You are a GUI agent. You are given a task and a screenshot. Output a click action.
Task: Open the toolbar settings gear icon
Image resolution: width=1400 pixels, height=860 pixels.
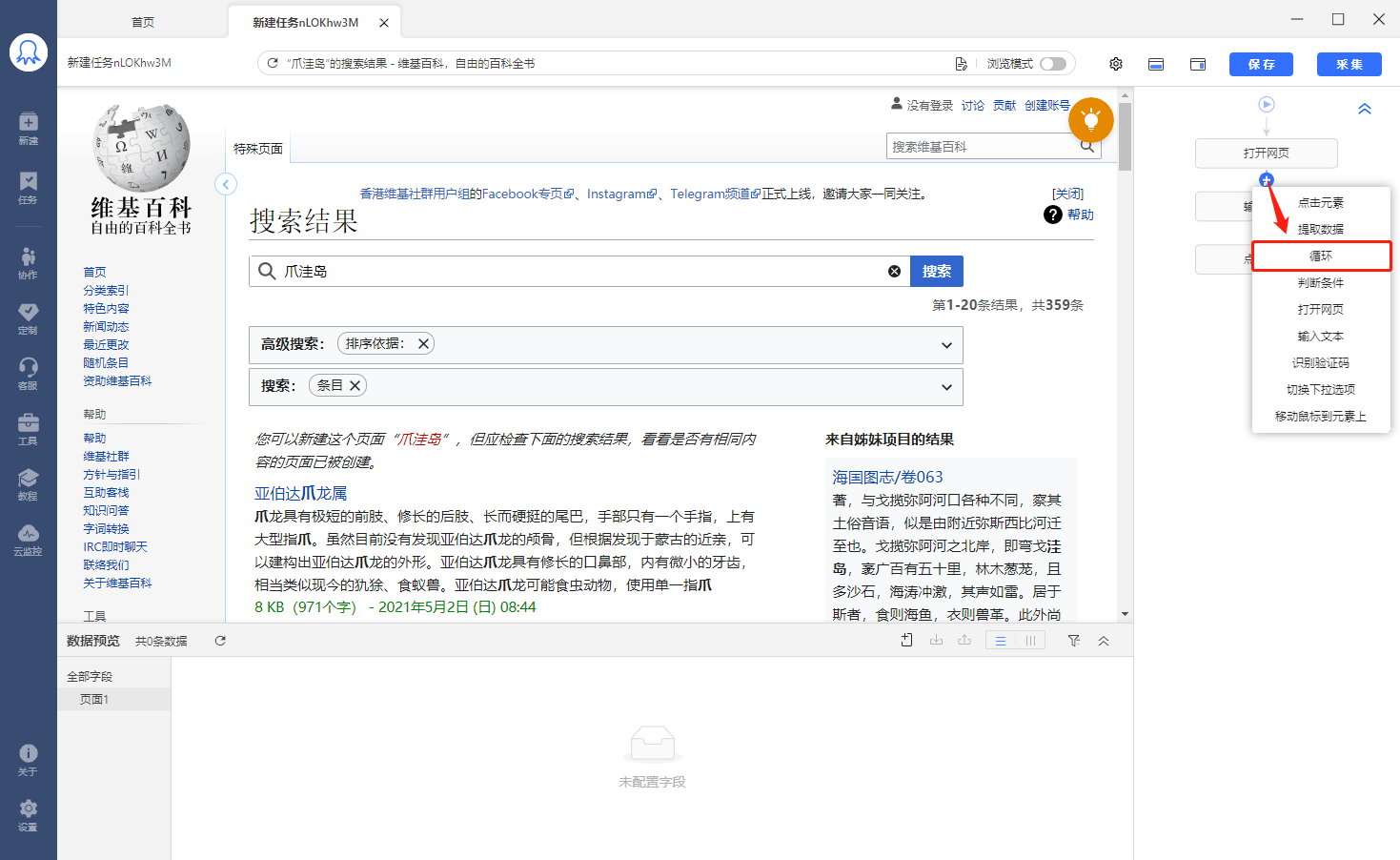[x=1116, y=64]
